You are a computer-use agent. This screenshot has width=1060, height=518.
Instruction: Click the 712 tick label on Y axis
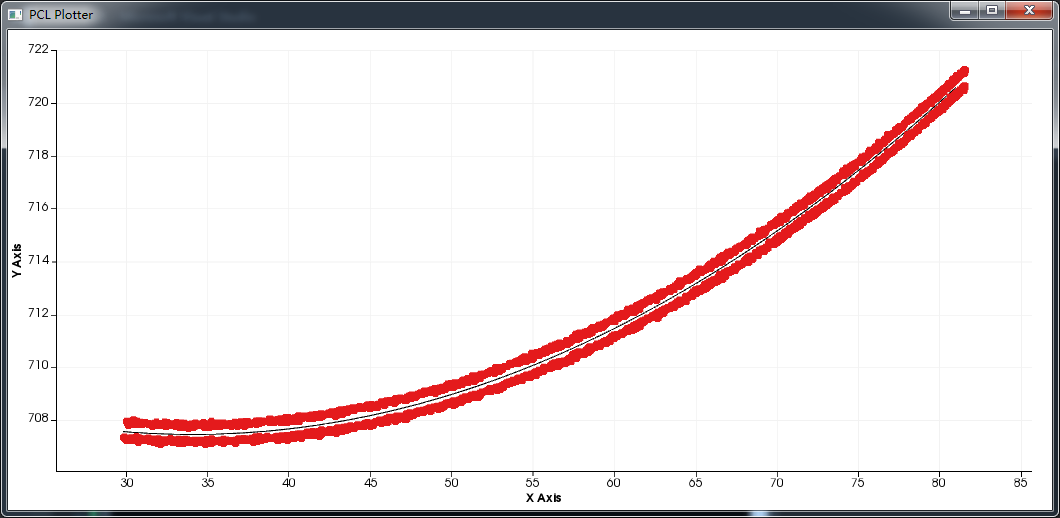click(x=39, y=314)
